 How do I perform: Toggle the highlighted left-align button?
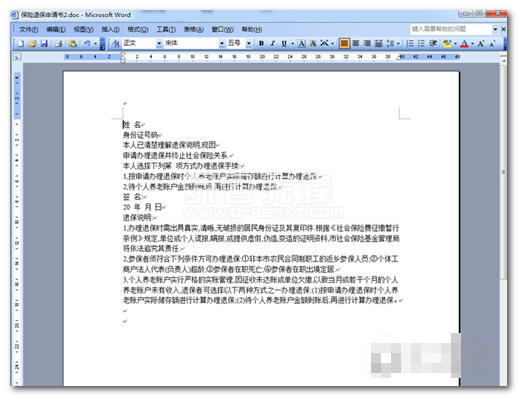click(x=344, y=43)
